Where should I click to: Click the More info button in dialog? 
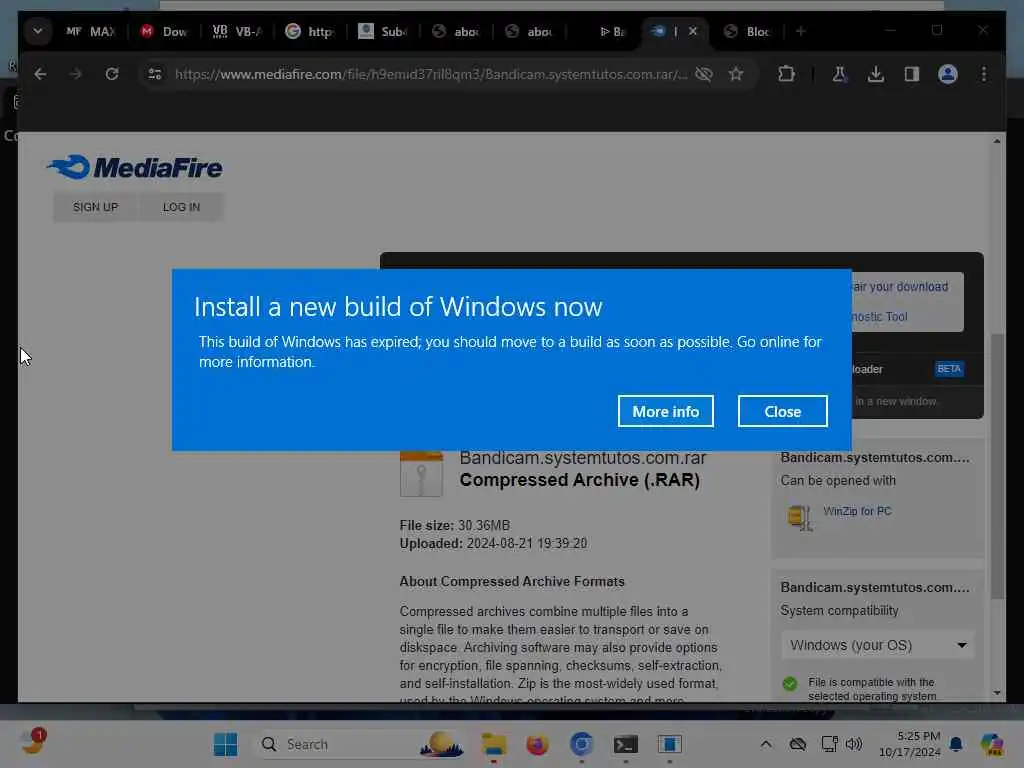tap(665, 411)
